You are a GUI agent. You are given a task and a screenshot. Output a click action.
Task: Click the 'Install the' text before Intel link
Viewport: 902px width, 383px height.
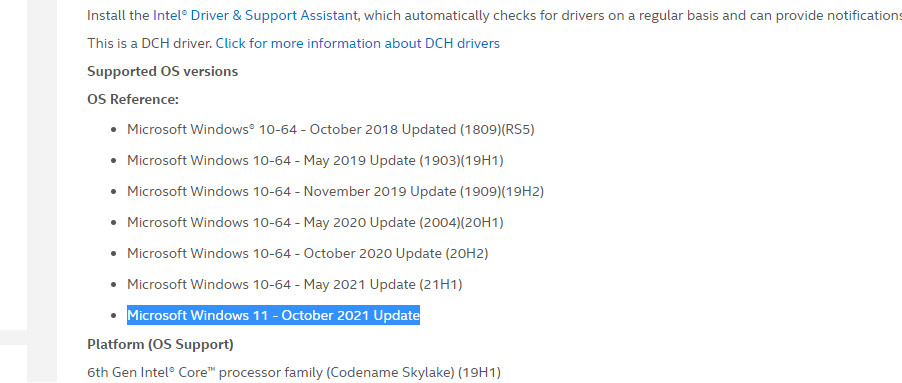118,16
